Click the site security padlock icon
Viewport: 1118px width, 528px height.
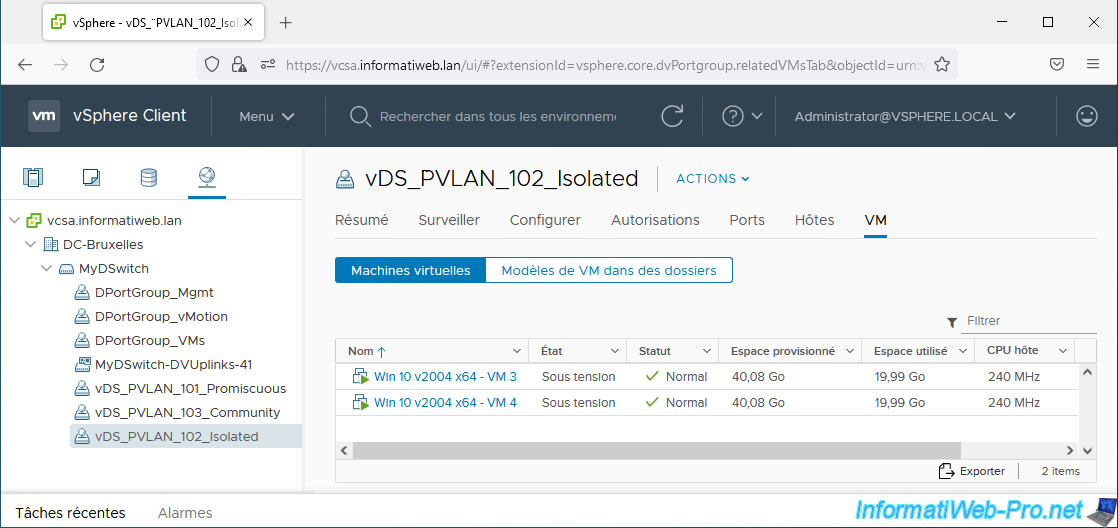239,65
